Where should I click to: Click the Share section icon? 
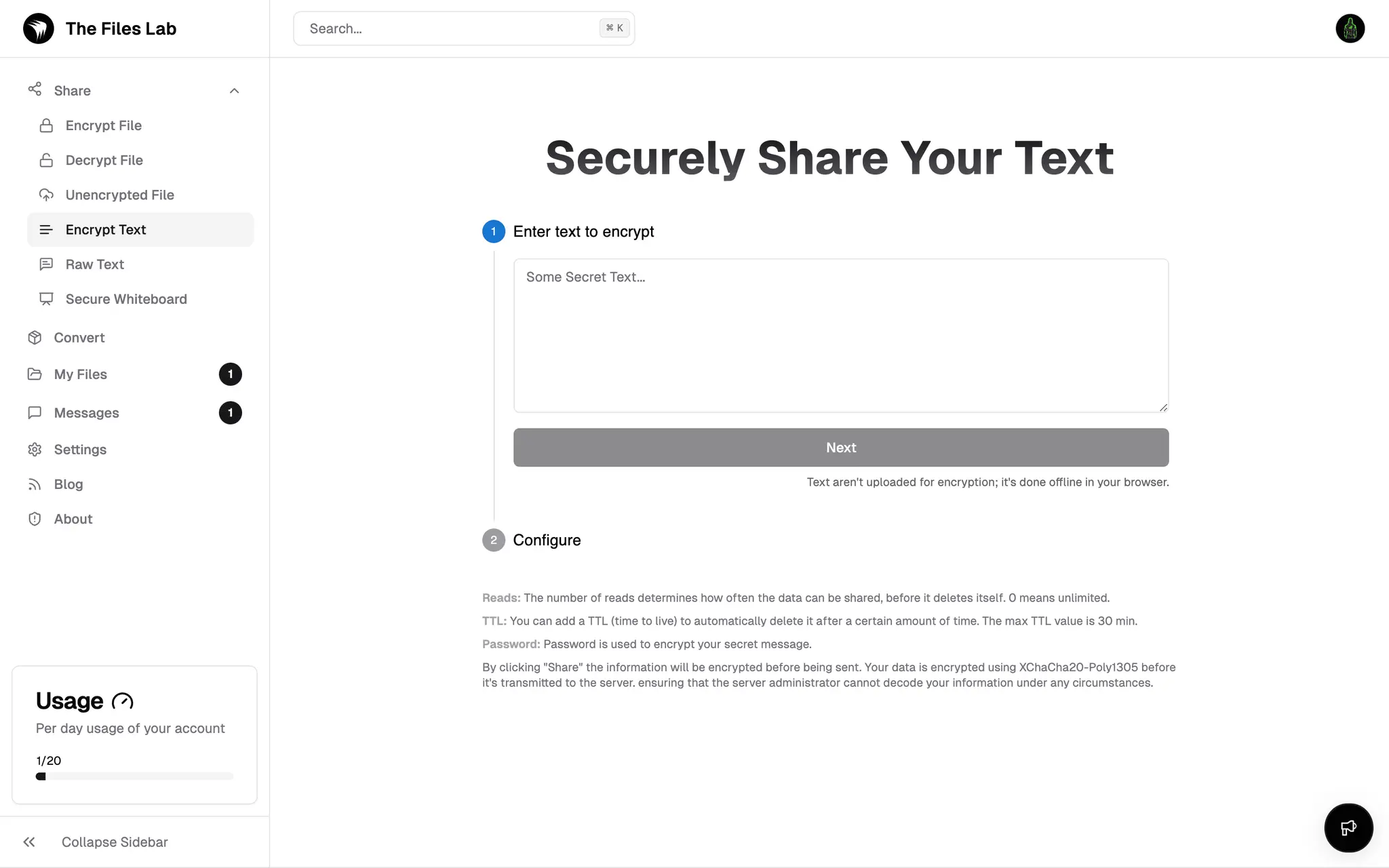(34, 91)
